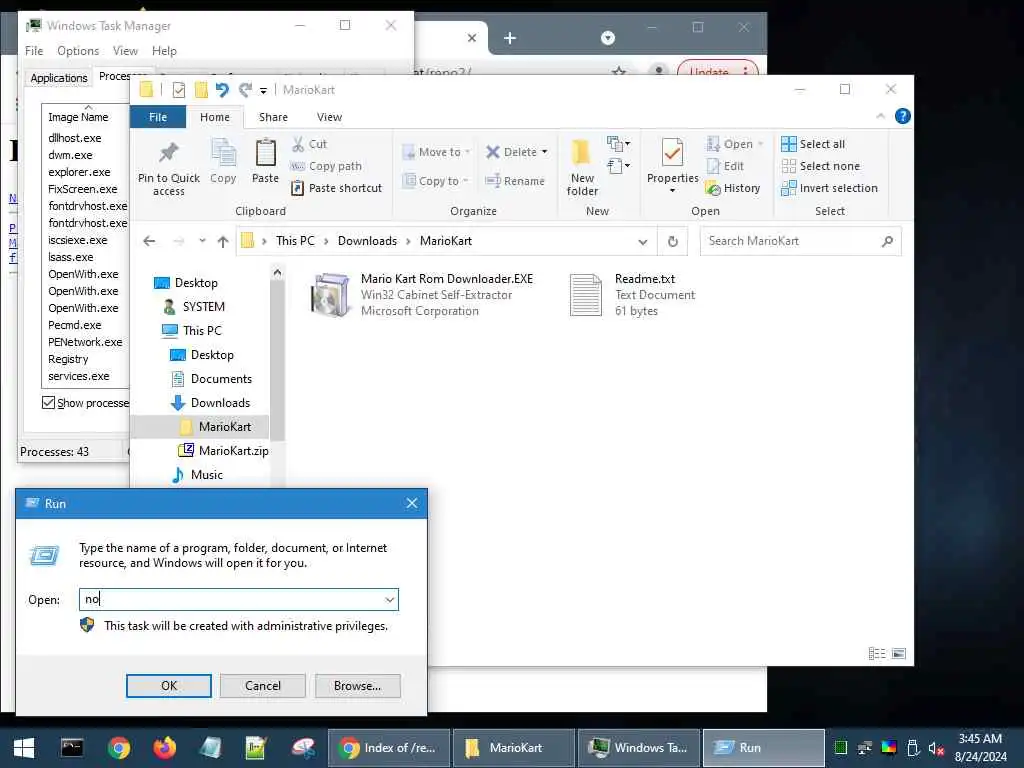
Task: Click Copy path in ribbon
Action: tap(325, 166)
